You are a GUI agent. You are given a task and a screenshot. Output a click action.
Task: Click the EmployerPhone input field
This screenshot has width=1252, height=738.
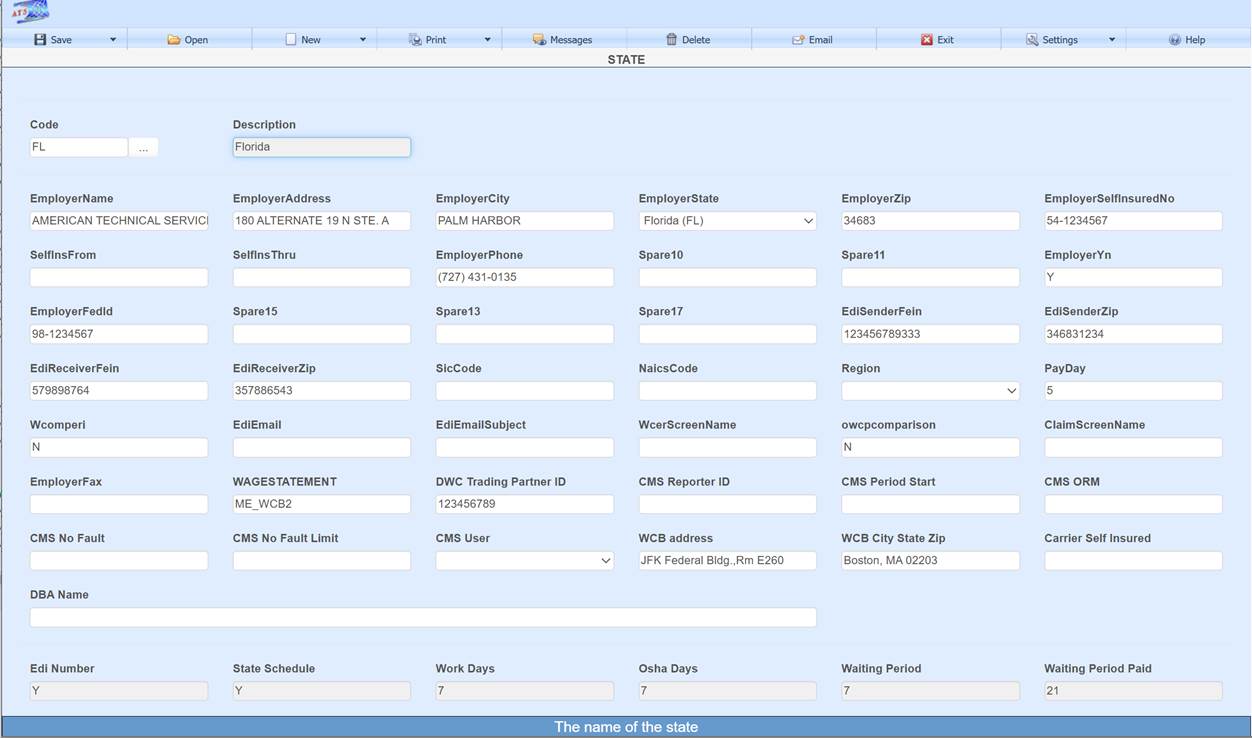(x=524, y=277)
